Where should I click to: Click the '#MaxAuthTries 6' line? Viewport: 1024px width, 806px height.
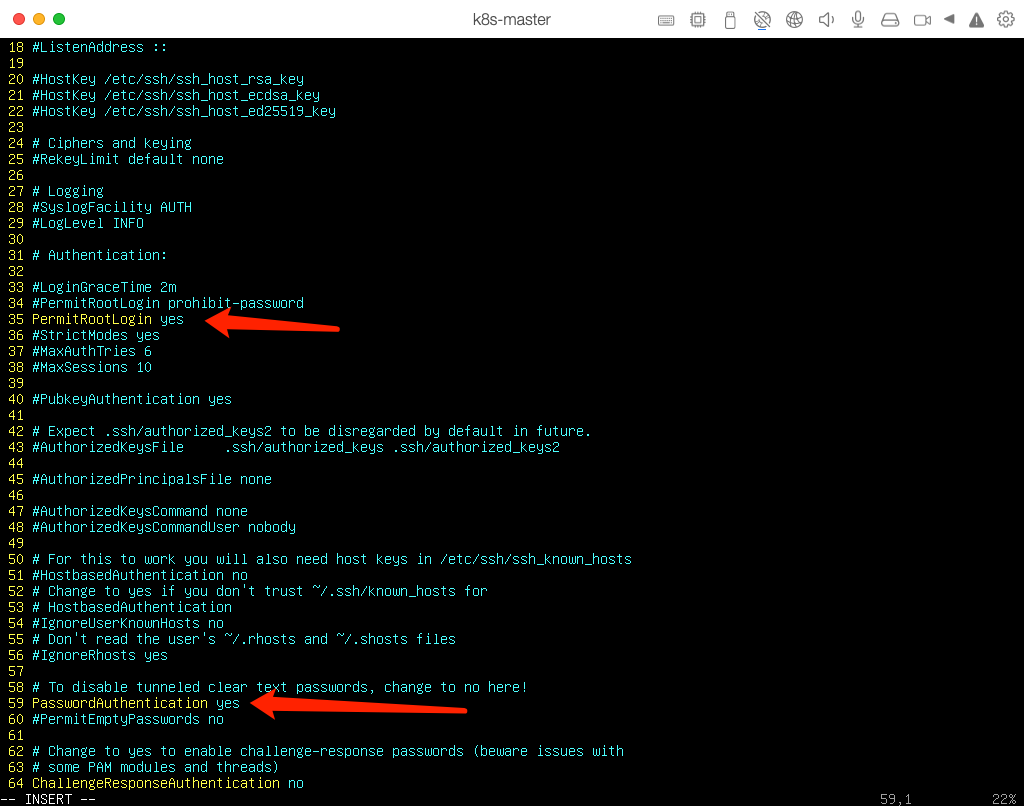(91, 351)
